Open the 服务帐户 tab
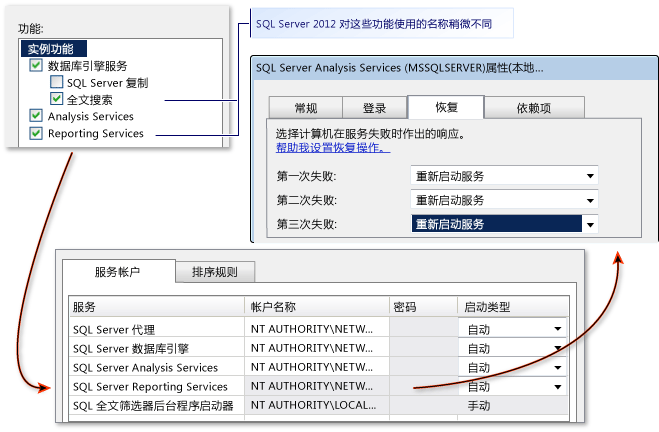Image resolution: width=659 pixels, height=432 pixels. 118,271
